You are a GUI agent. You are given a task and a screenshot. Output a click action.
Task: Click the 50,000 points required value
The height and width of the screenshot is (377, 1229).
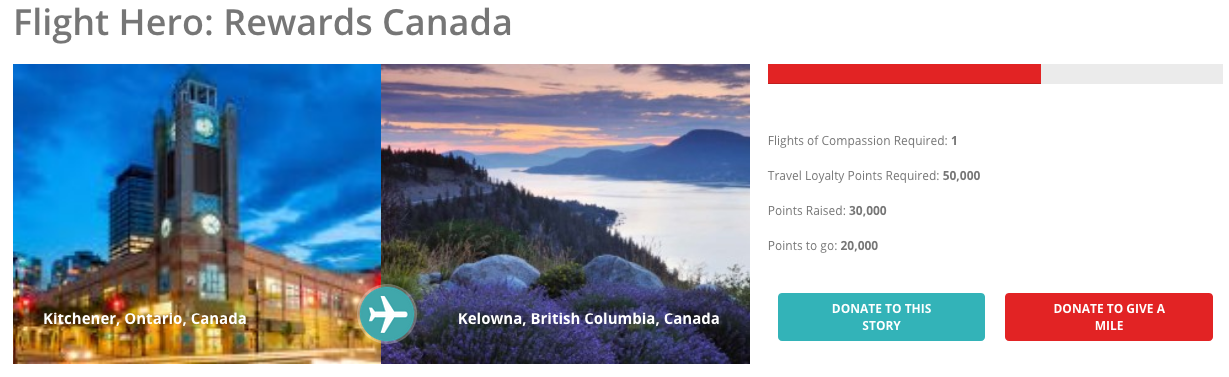961,176
